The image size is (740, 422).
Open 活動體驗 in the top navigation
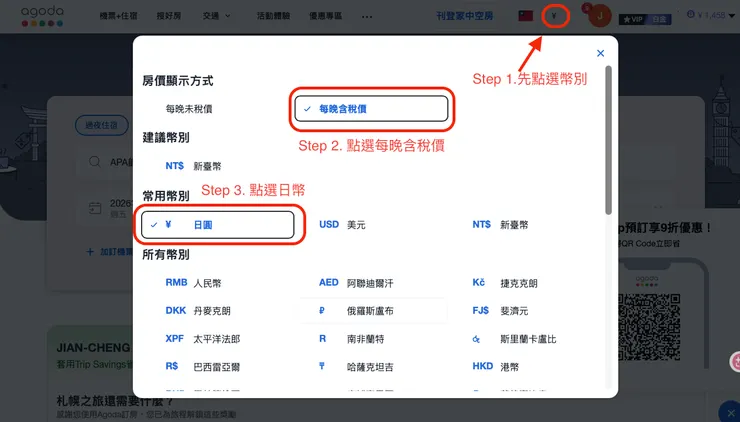(x=273, y=16)
